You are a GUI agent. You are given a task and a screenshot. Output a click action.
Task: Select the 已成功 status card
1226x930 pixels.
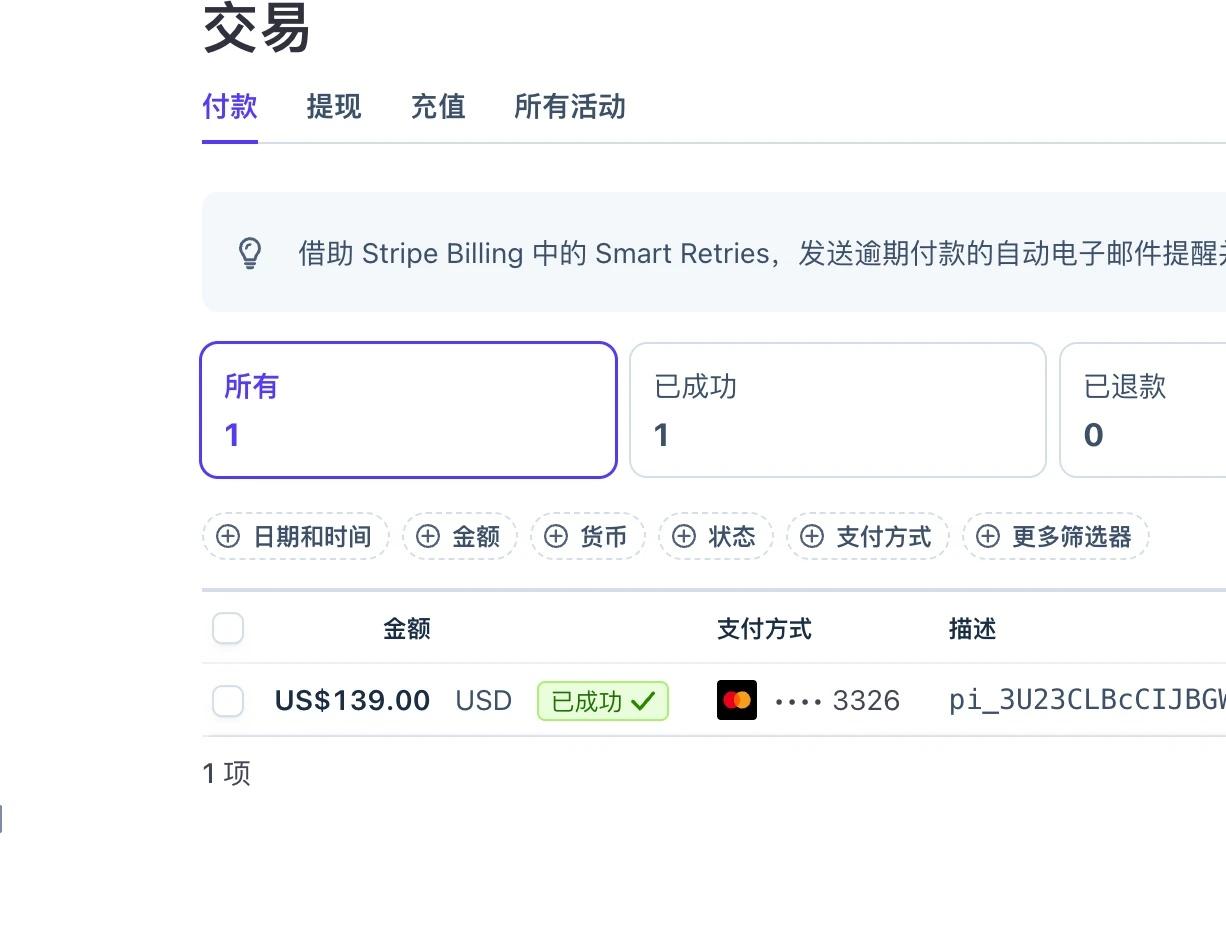838,410
